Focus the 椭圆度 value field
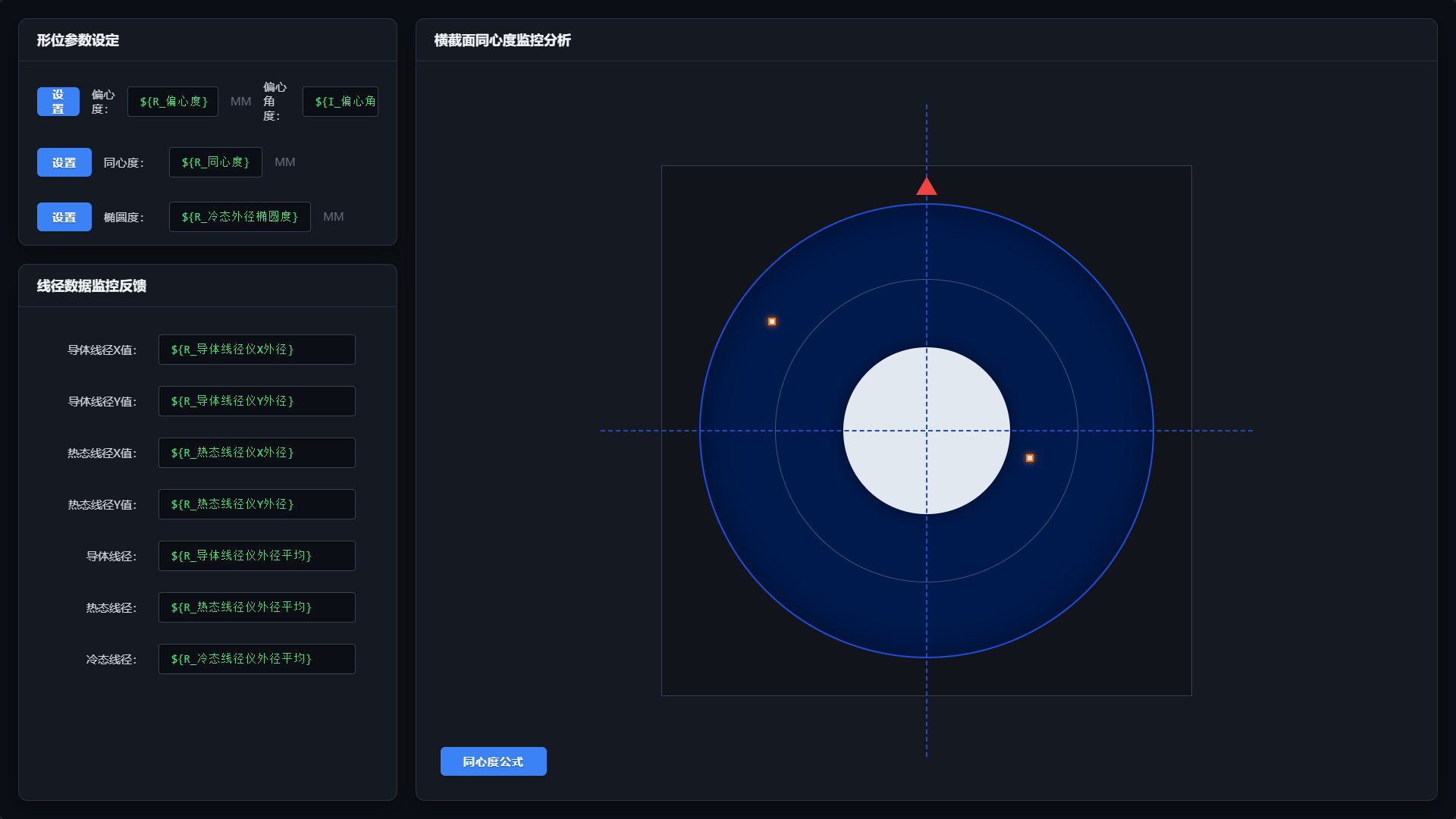Screen dimensions: 1456x819 (240, 217)
